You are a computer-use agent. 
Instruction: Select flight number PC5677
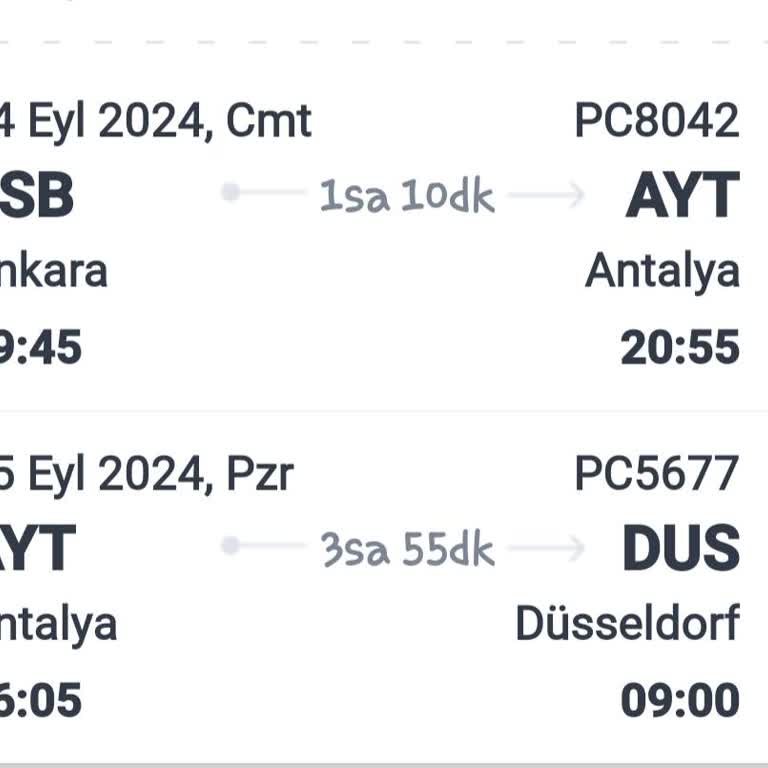point(656,474)
